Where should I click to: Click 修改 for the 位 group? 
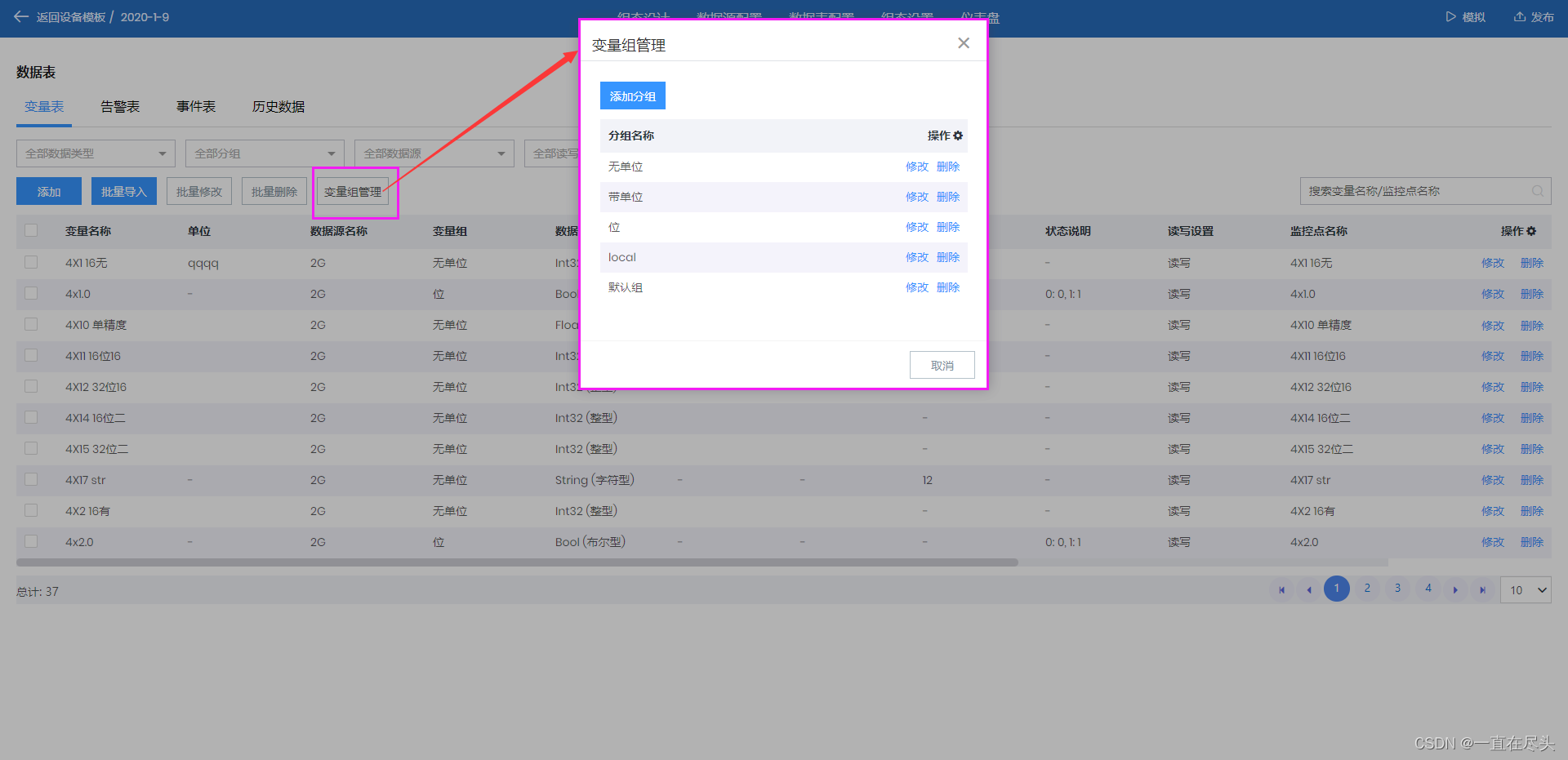[x=917, y=227]
